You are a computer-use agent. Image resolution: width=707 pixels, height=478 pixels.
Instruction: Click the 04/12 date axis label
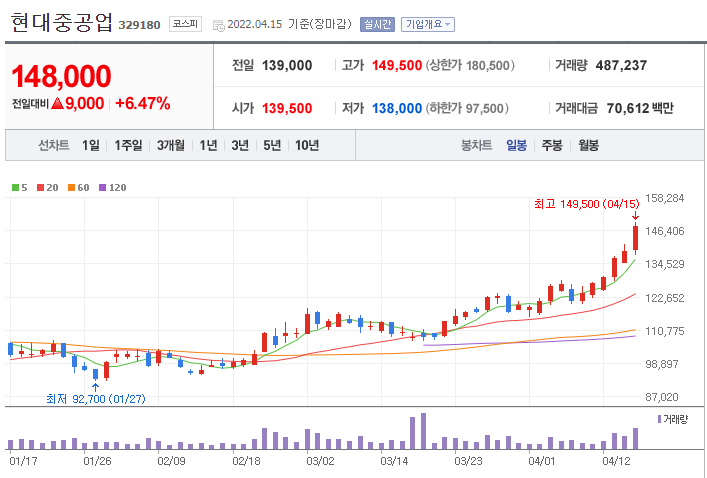click(x=616, y=461)
